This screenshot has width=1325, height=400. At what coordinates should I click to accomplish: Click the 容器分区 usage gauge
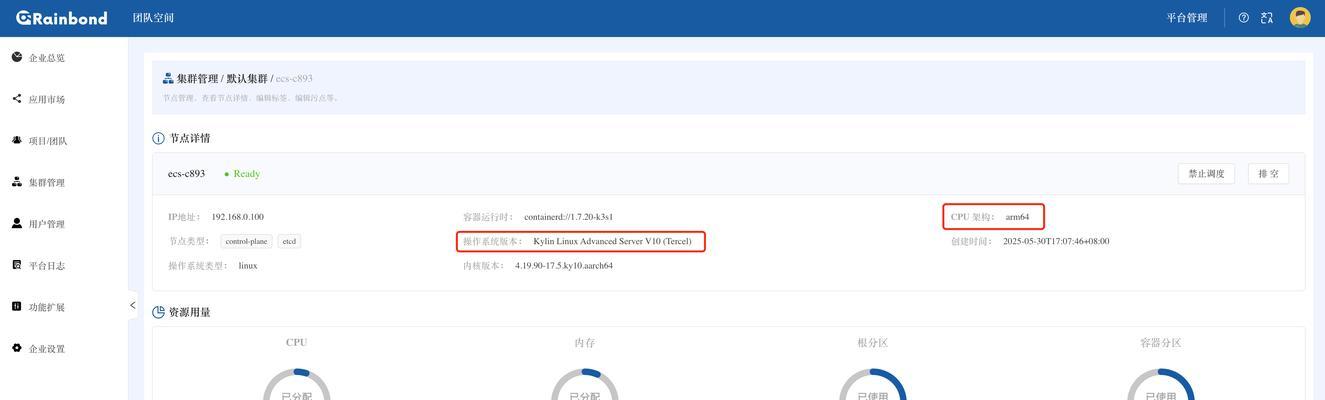[1161, 385]
